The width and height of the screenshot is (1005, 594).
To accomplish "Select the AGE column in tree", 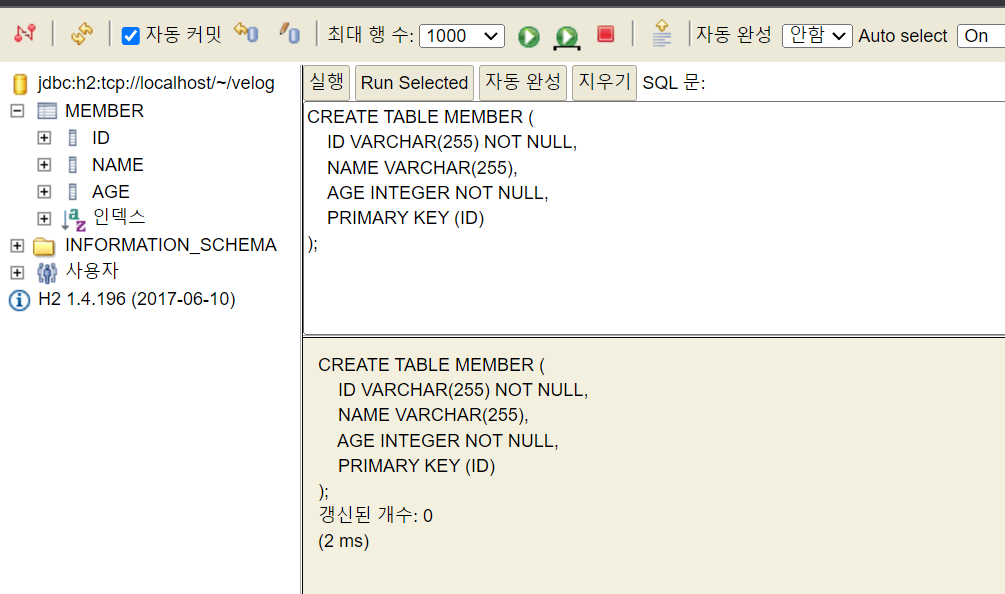I will [111, 192].
